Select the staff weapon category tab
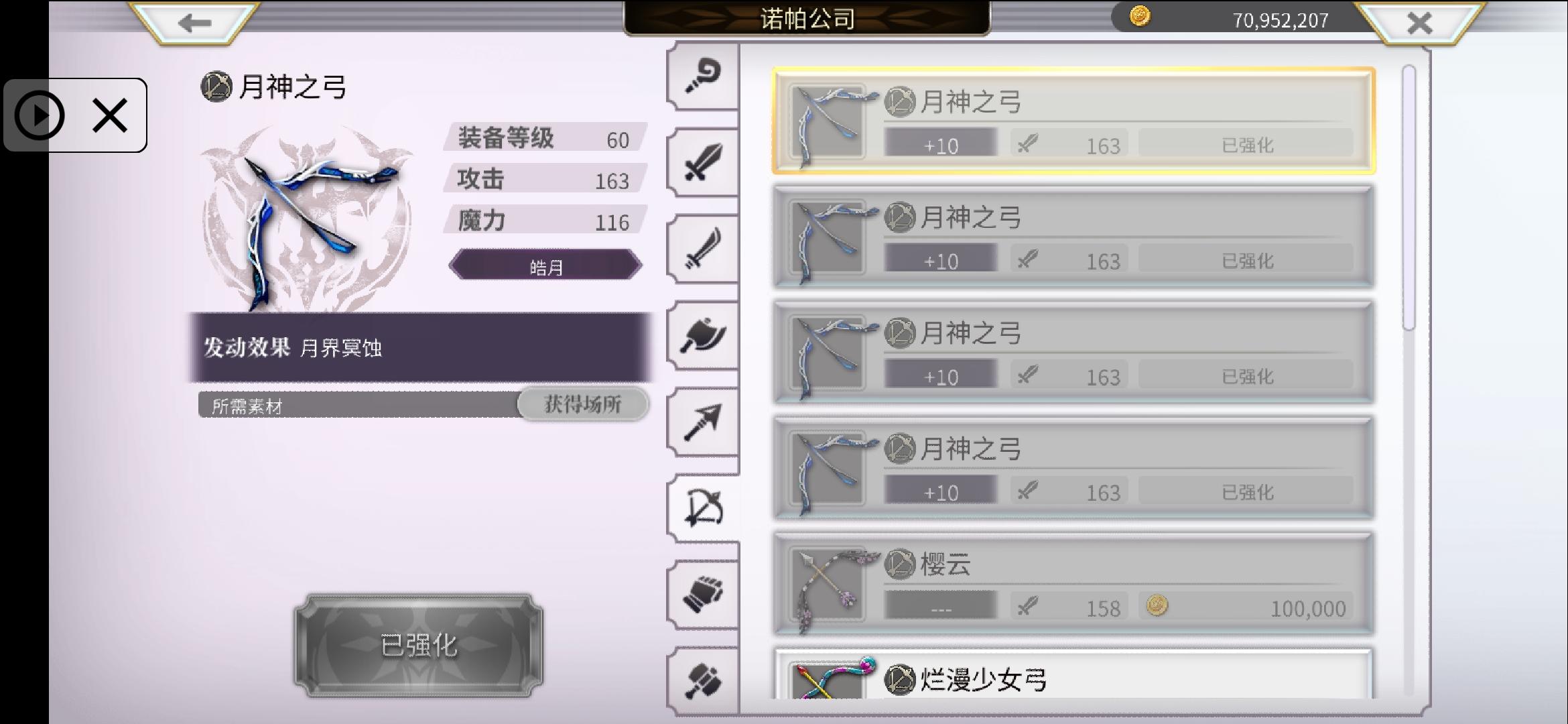Image resolution: width=1568 pixels, height=724 pixels. (703, 76)
